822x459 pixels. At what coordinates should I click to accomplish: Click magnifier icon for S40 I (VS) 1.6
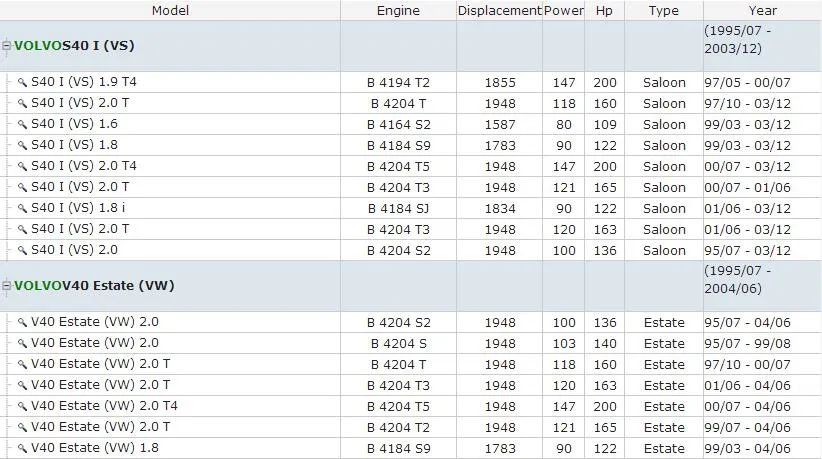[22, 124]
